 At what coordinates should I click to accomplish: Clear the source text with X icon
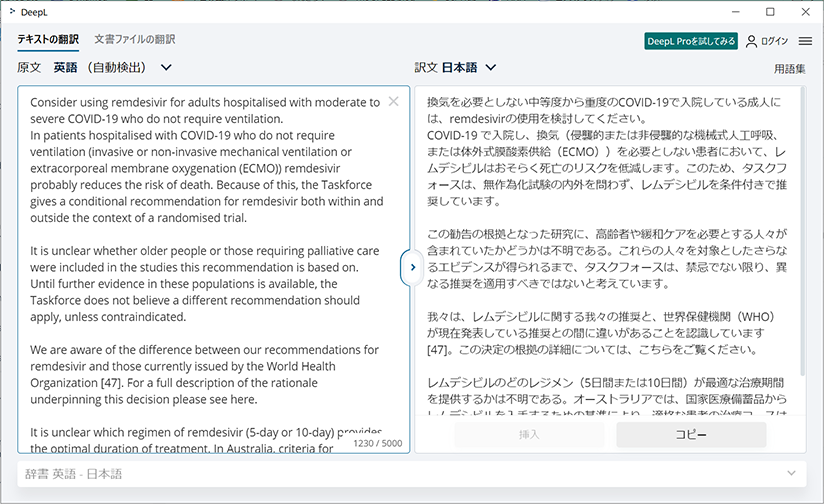(394, 101)
